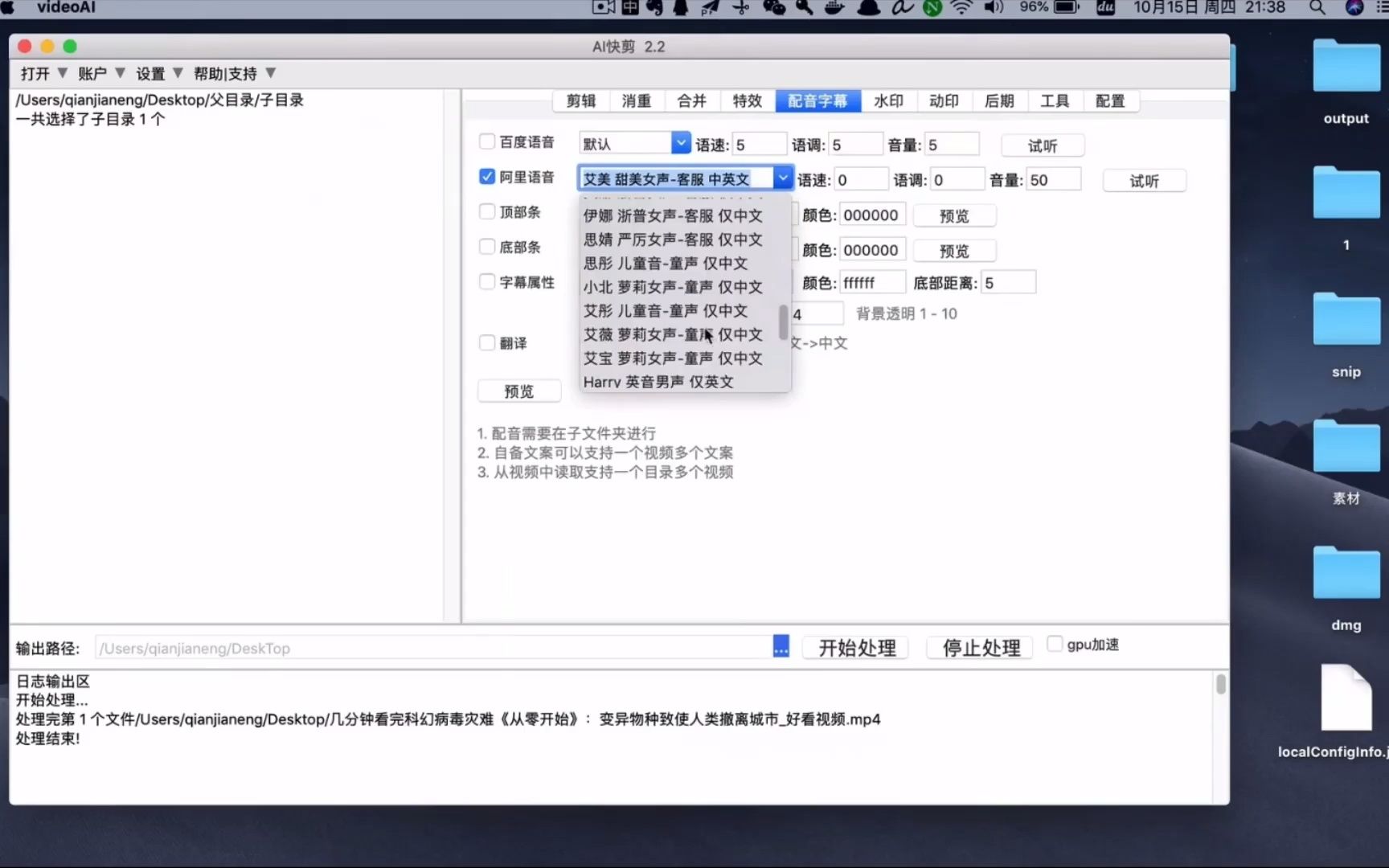
Task: Click the 字幕属性 颜色 ffffff field
Action: click(873, 283)
